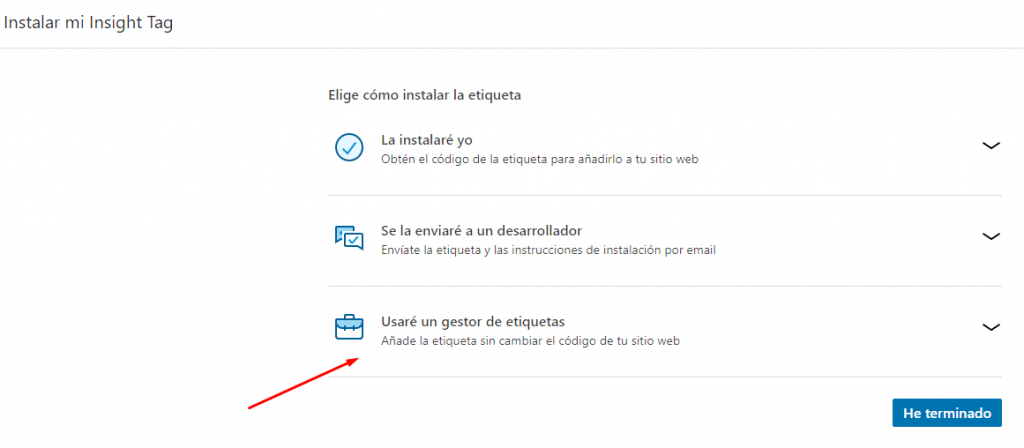Screen dimensions: 1024x448
Task: Click the checkmark circle icon for La instalaré yo
Action: pyautogui.click(x=349, y=148)
